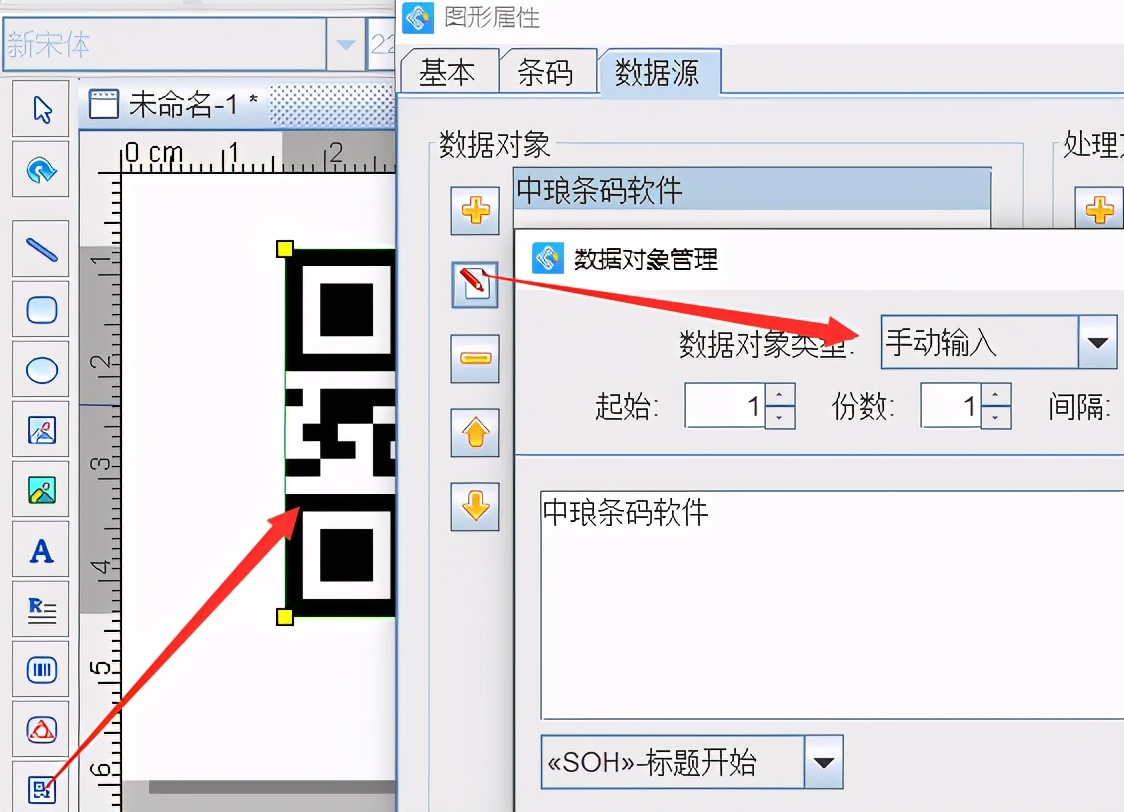Click the 未命名-1 document tab
The height and width of the screenshot is (812, 1124).
coord(174,105)
